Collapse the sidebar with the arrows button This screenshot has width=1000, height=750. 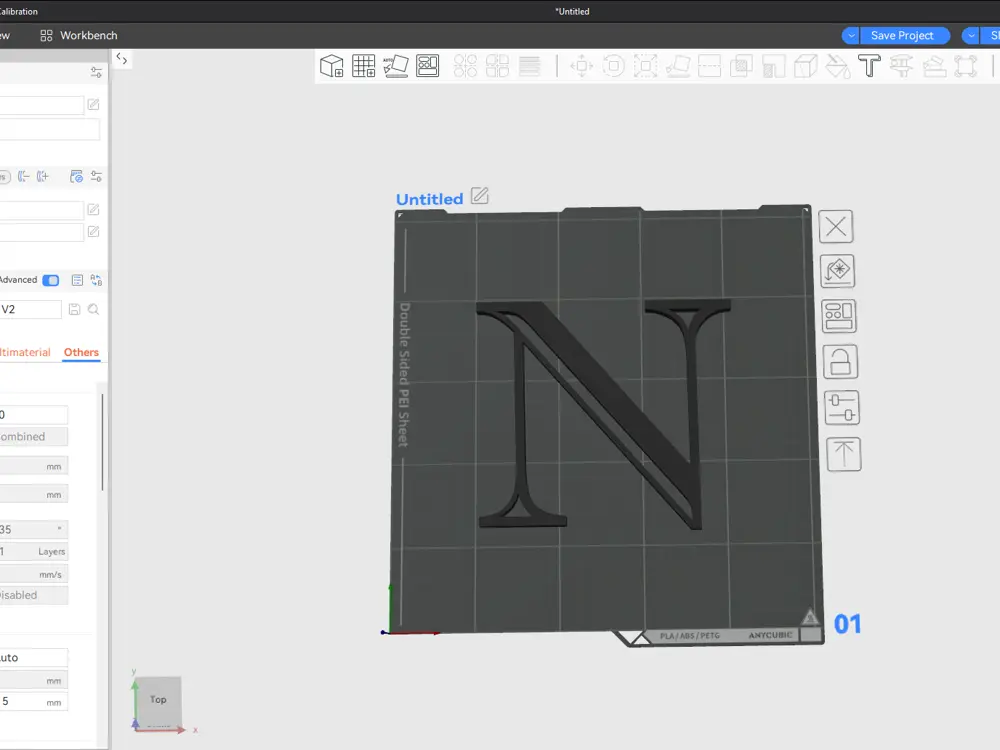(122, 59)
